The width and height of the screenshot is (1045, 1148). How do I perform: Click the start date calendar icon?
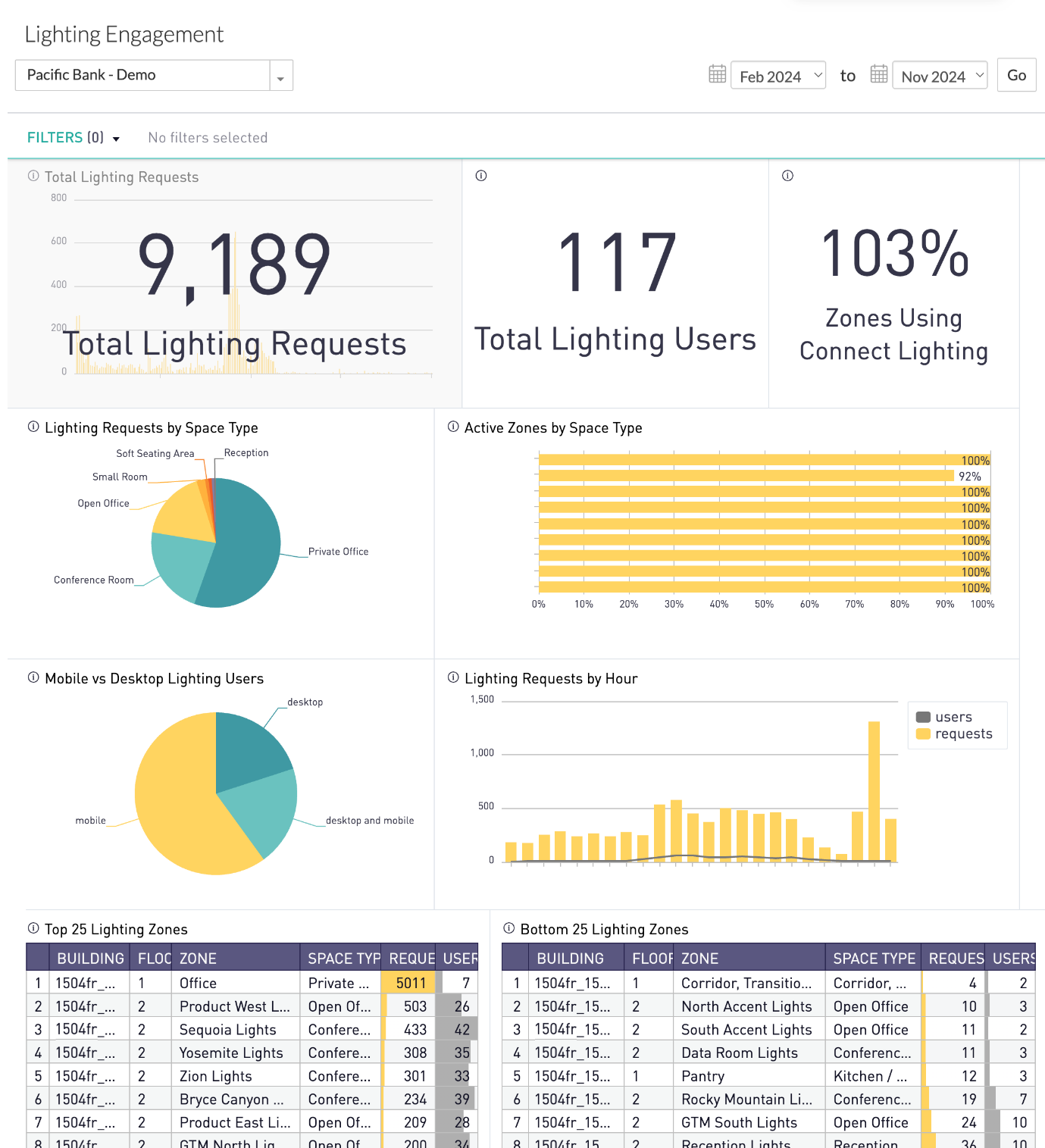[x=717, y=74]
